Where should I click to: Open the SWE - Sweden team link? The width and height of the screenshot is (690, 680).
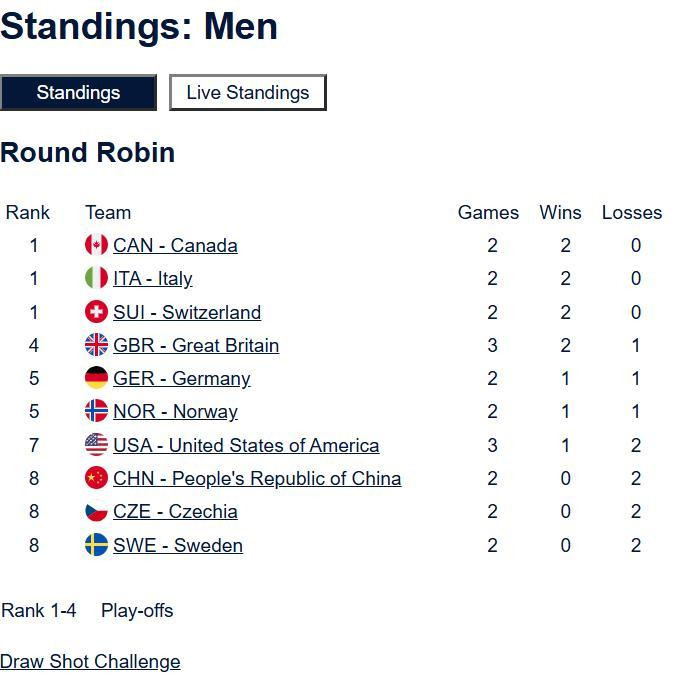(178, 546)
